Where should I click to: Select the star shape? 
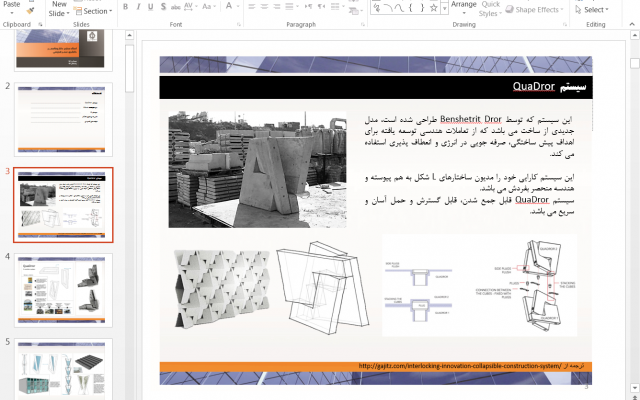[x=434, y=7]
